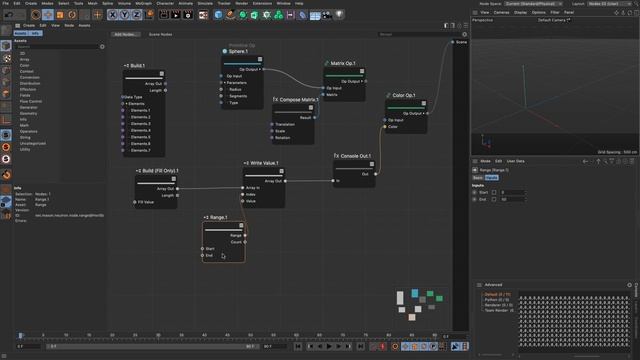
Task: Select the Geometry asset category
Action: pos(28,113)
